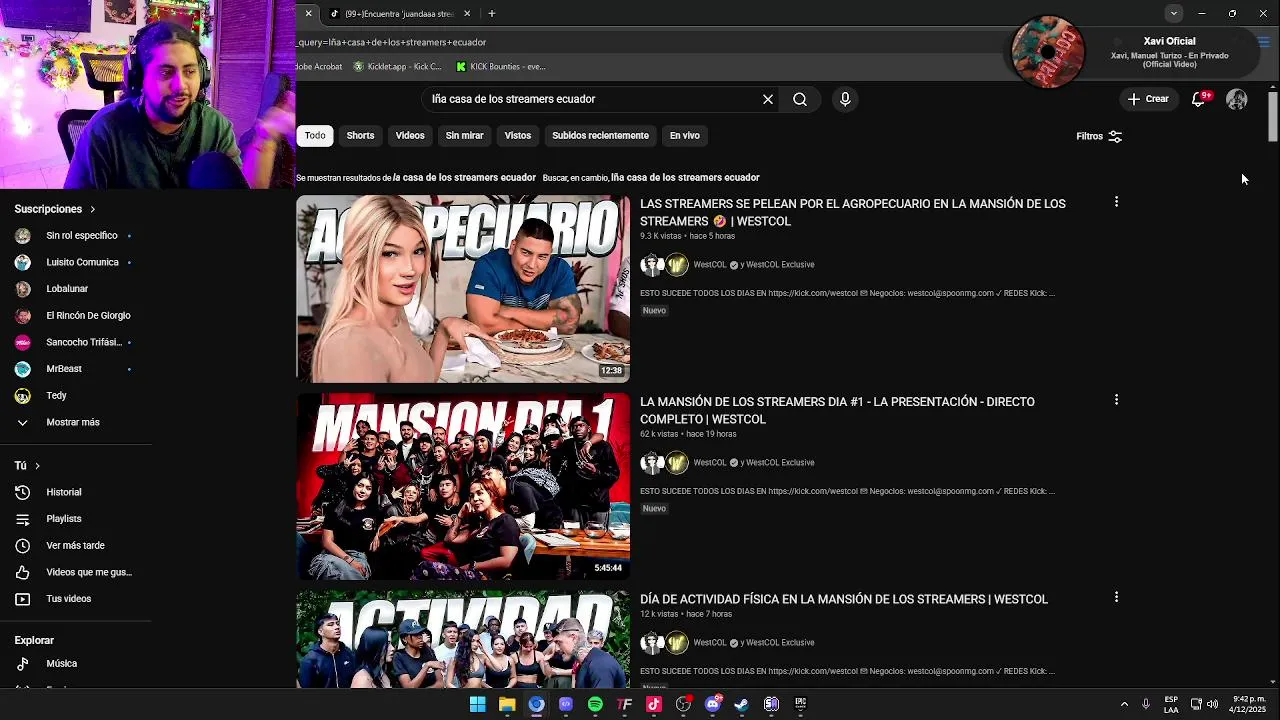The width and height of the screenshot is (1280, 720).
Task: Open Steam from the taskbar
Action: [742, 704]
